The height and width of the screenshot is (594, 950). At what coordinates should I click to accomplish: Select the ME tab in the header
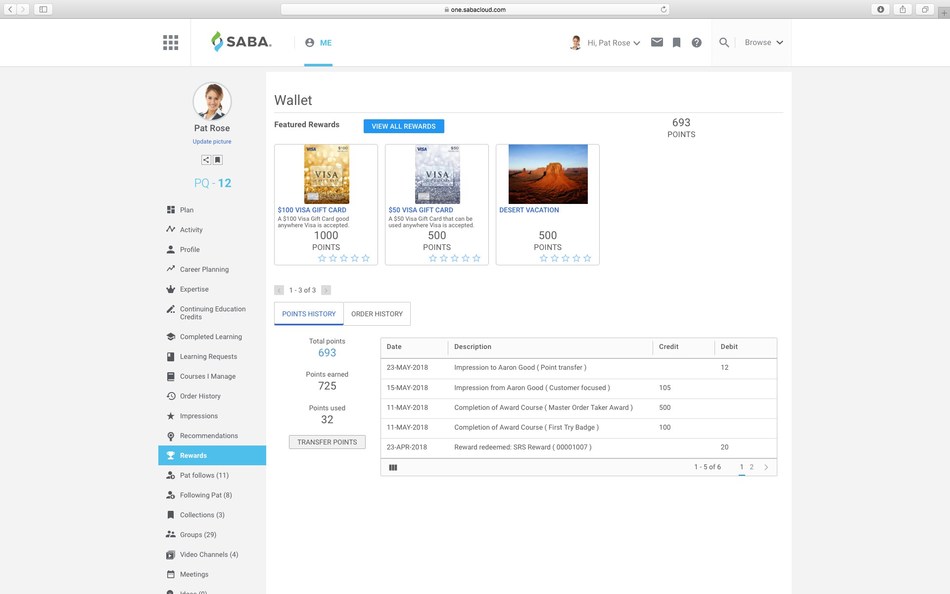click(x=320, y=42)
